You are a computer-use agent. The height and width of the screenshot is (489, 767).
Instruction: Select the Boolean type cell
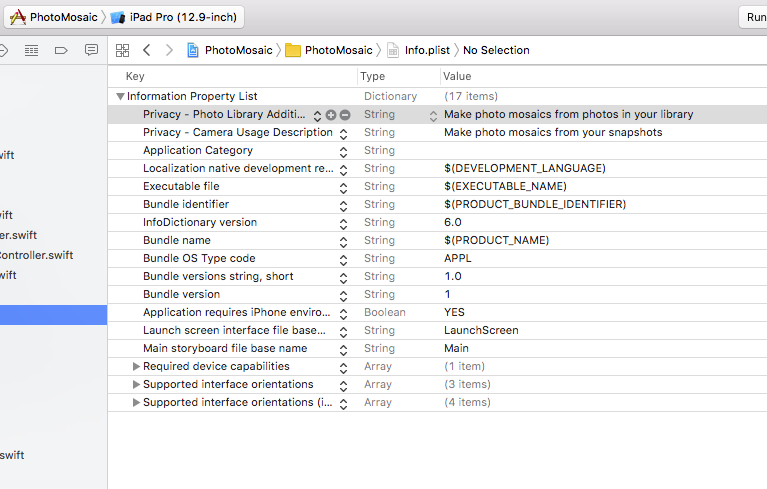coord(384,312)
